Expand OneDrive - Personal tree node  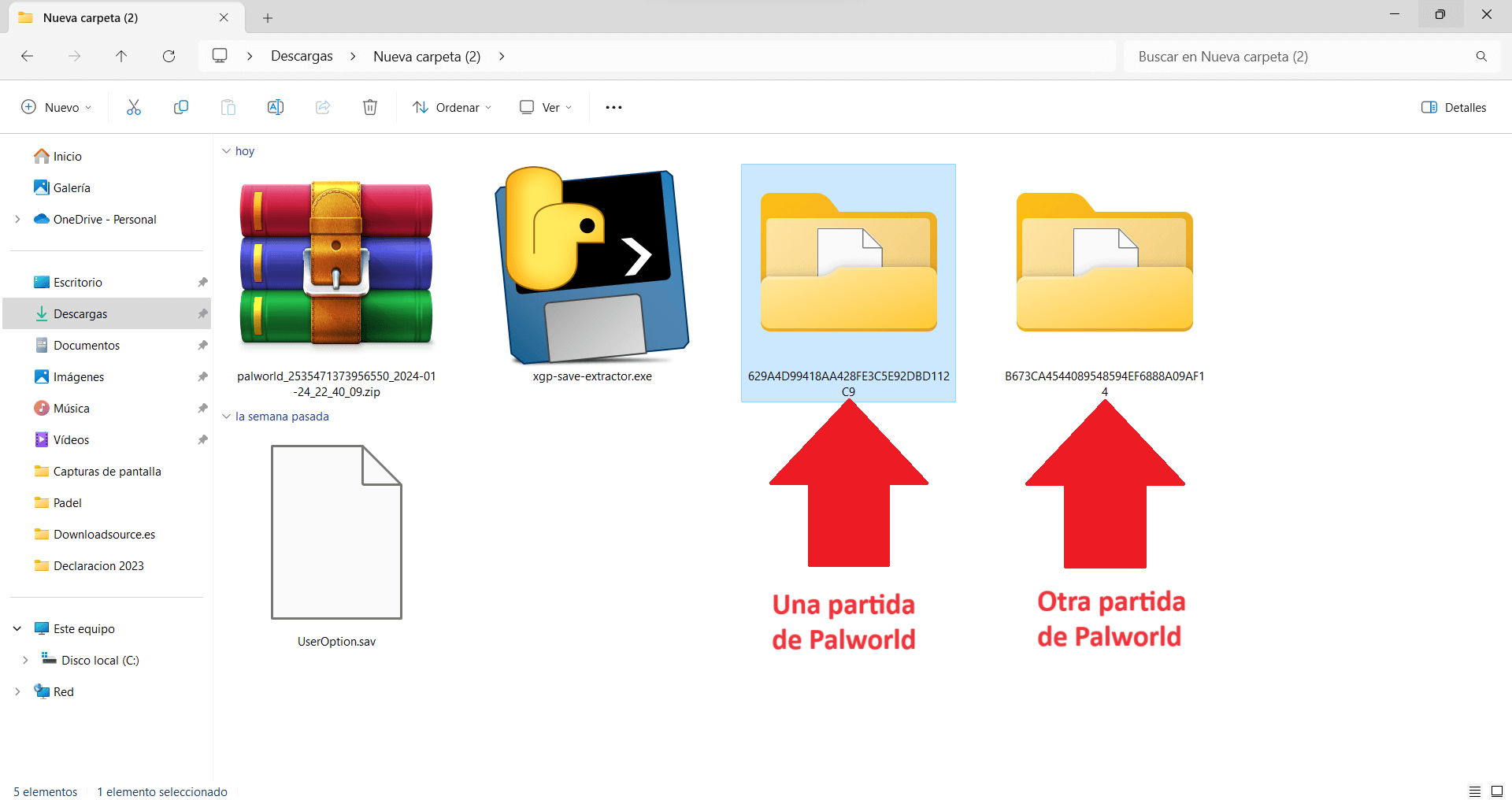[x=17, y=219]
